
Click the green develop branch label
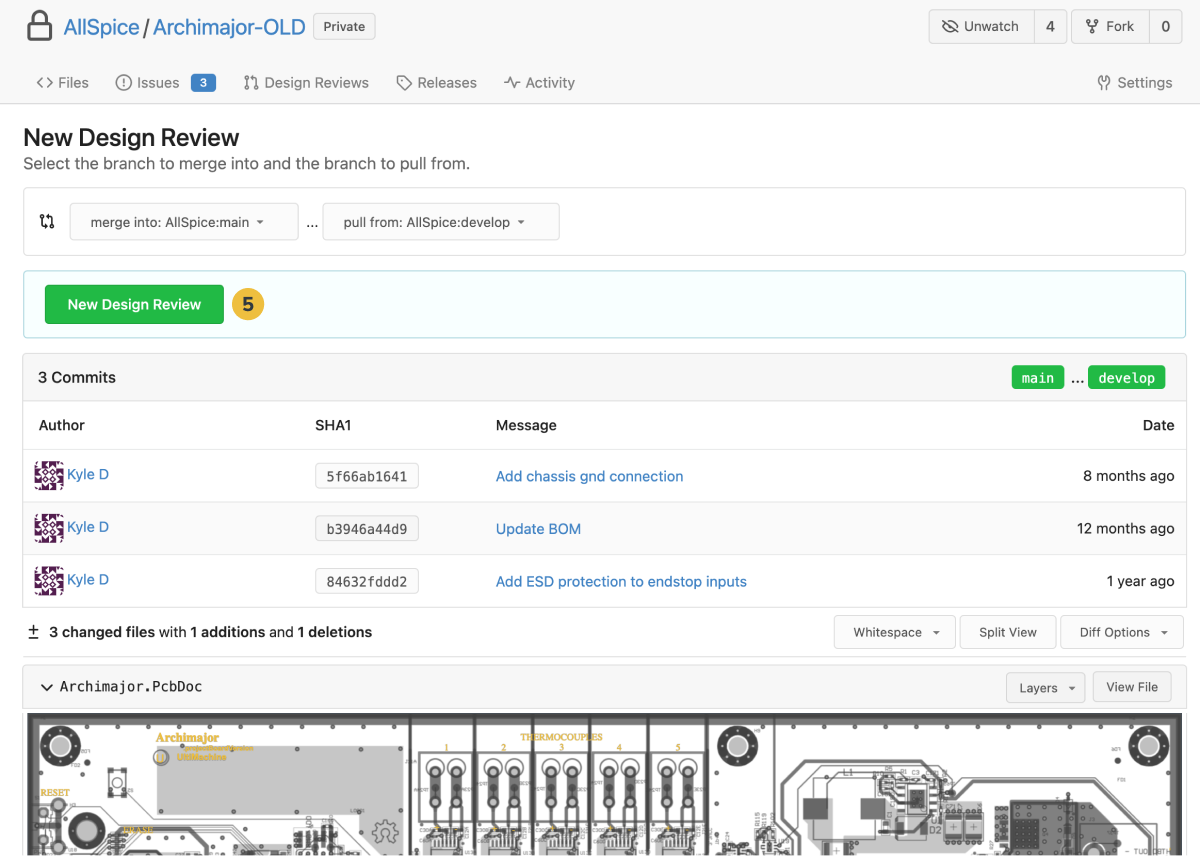(1126, 378)
